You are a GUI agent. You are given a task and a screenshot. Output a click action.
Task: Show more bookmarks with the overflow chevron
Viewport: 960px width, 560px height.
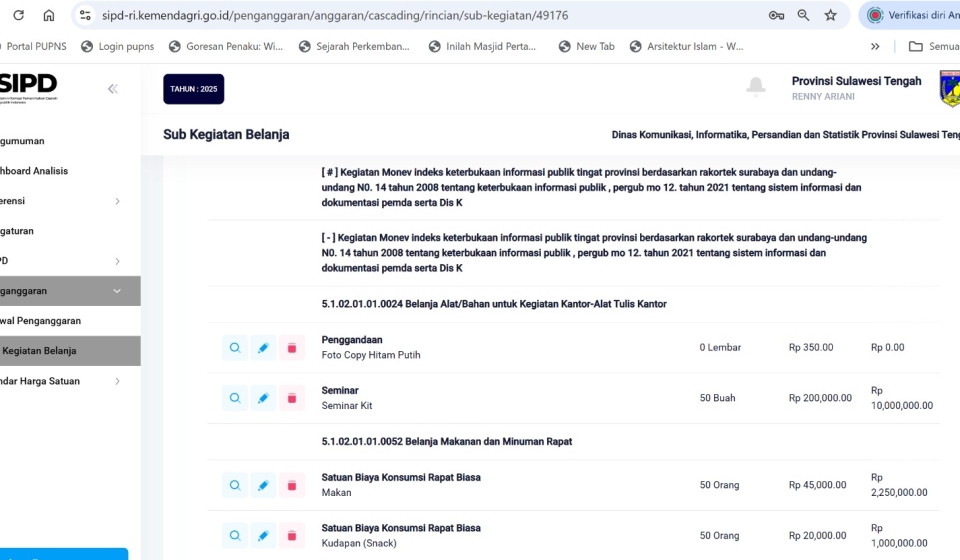[x=875, y=46]
